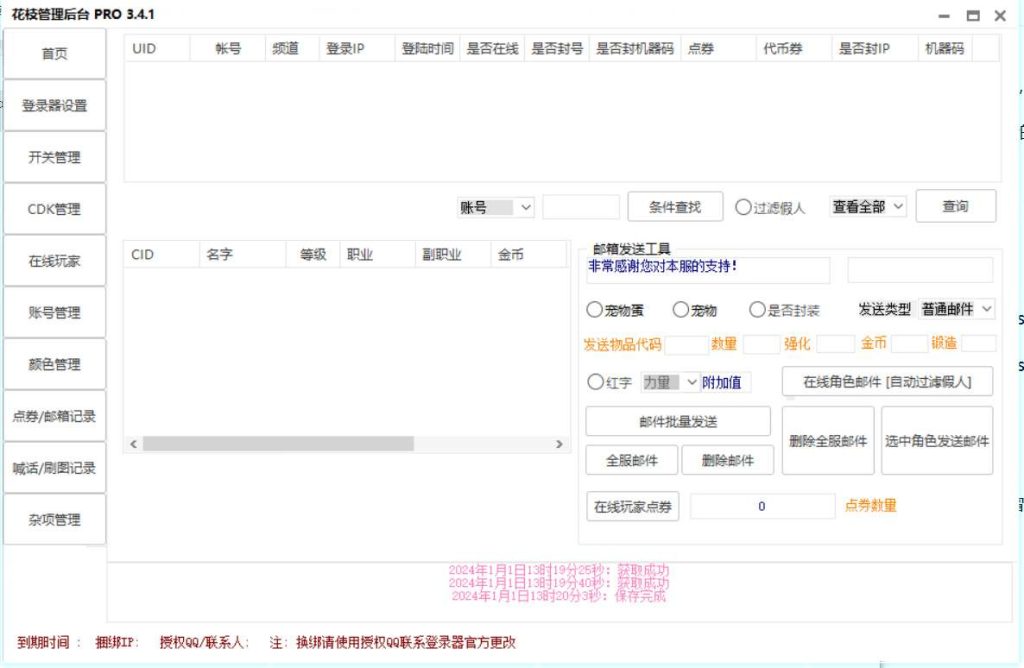Open 开关管理 from sidebar
The height and width of the screenshot is (668, 1024).
tap(55, 158)
